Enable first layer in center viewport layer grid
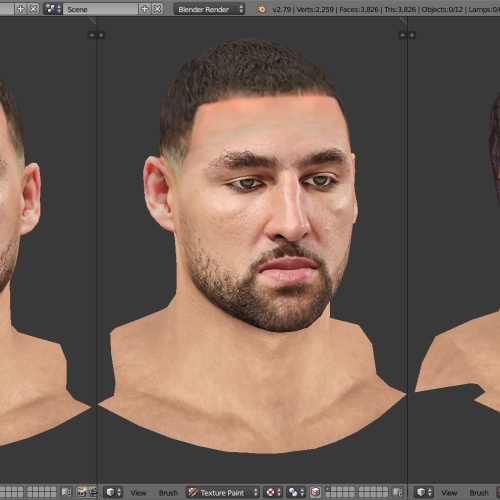500x500 pixels. pos(329,490)
